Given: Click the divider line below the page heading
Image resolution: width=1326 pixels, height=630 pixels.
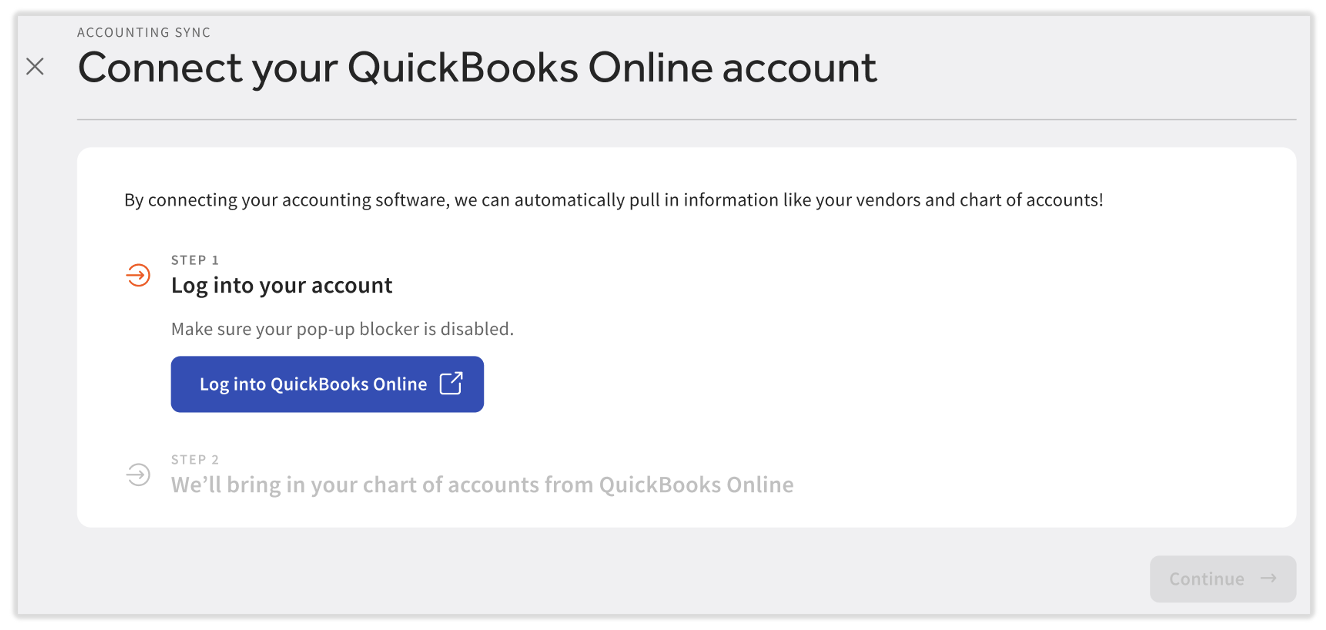Looking at the screenshot, I should 686,120.
